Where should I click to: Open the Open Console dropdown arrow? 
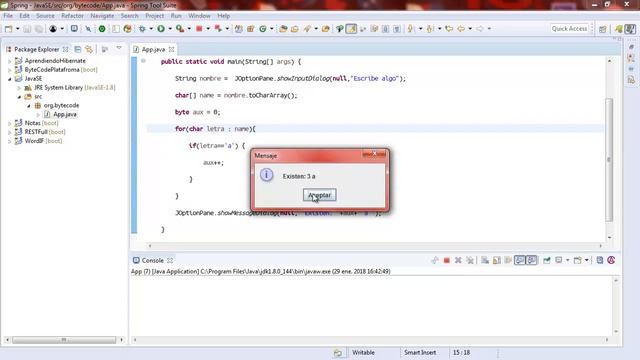tap(587, 260)
